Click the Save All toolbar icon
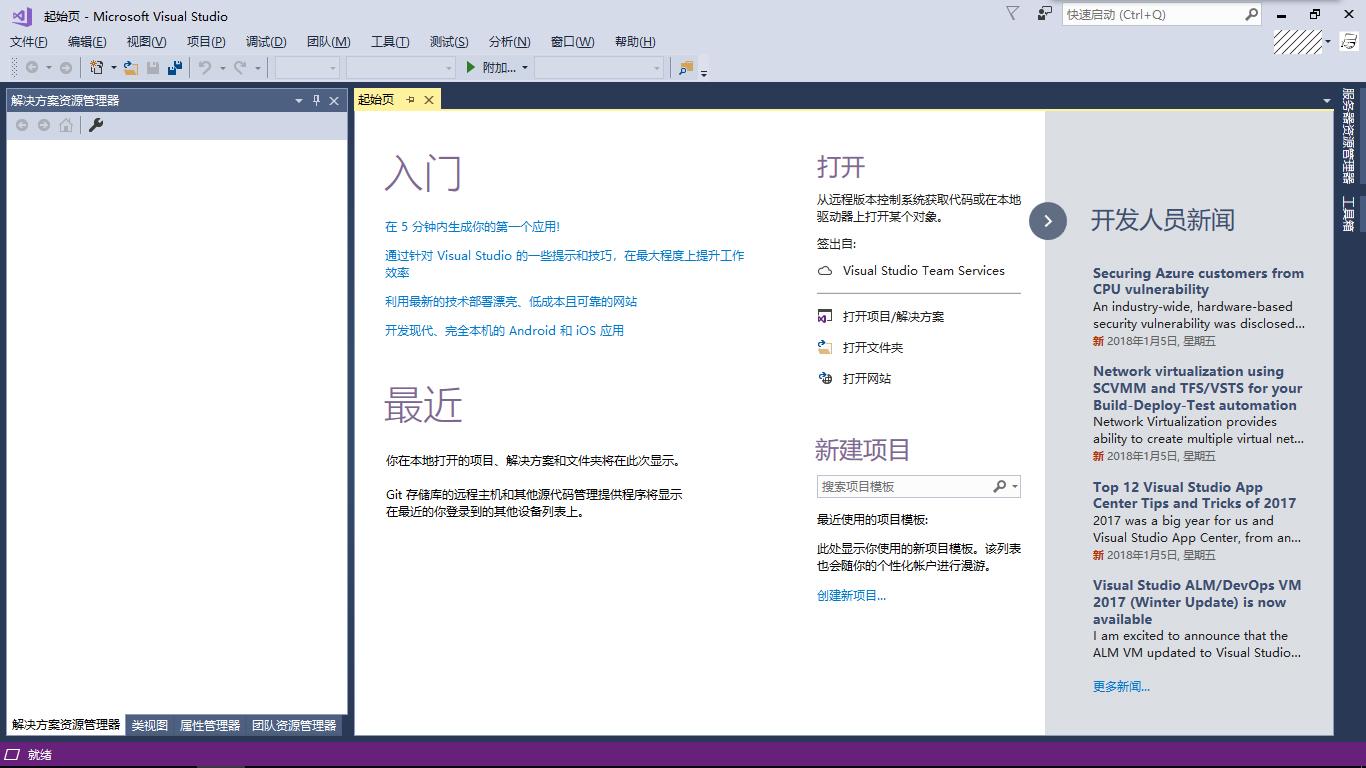 coord(175,68)
